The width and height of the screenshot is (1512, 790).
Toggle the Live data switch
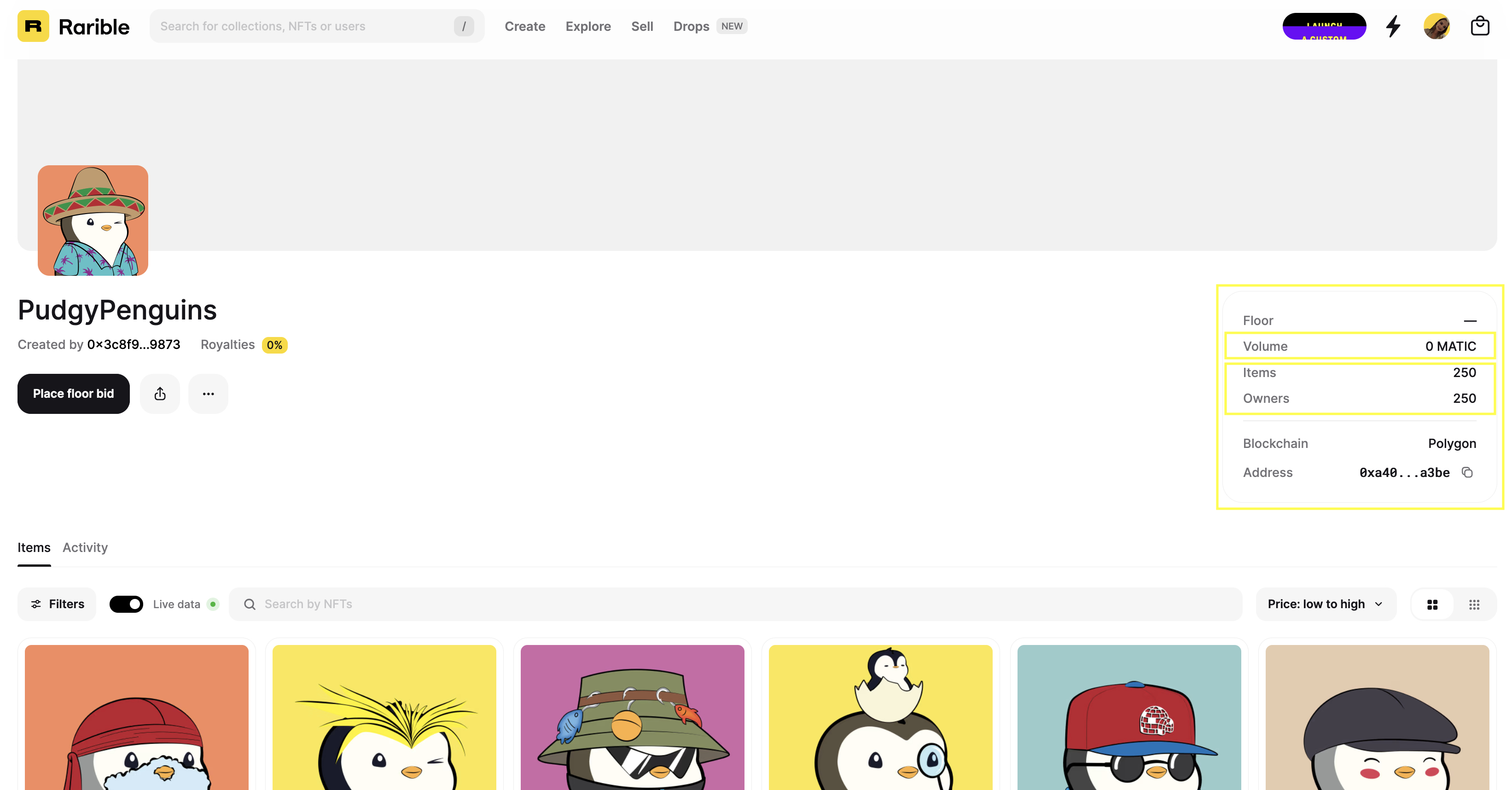[x=126, y=604]
